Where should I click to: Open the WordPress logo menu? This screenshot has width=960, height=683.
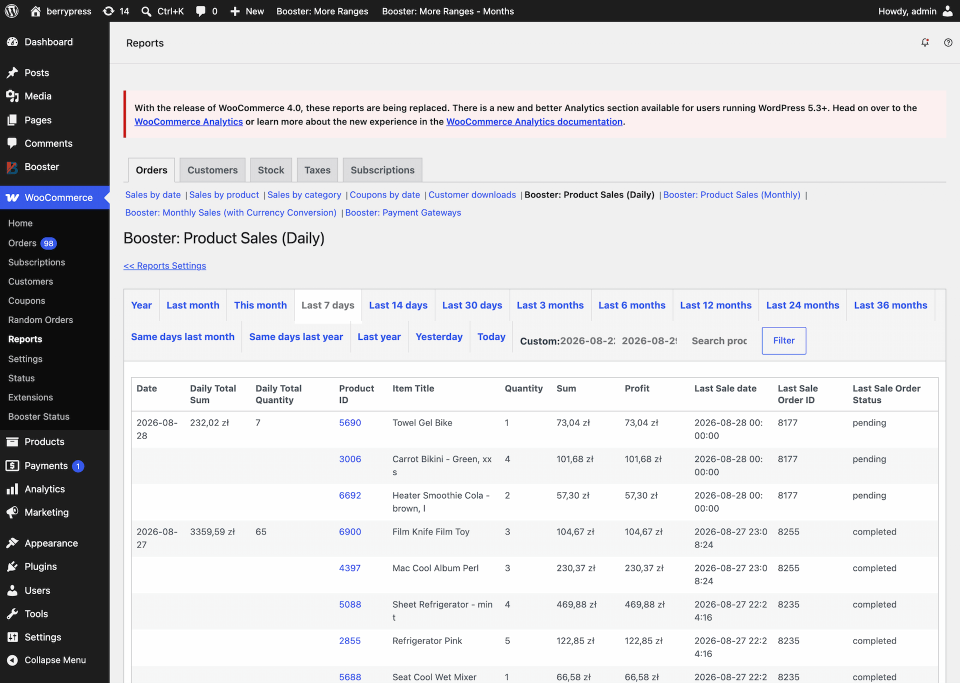(x=12, y=11)
